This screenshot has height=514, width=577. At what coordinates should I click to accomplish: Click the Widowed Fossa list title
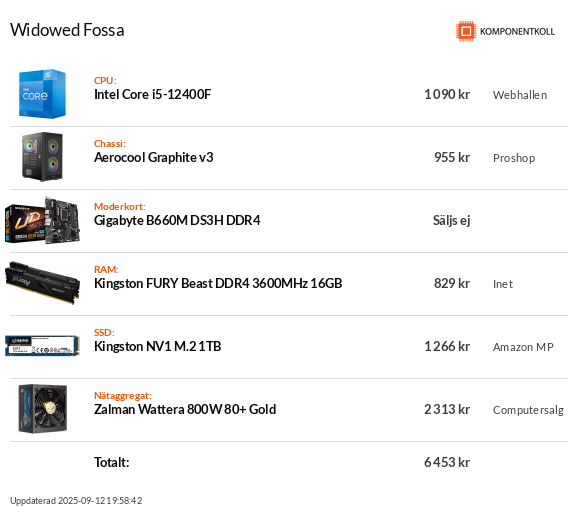point(67,30)
